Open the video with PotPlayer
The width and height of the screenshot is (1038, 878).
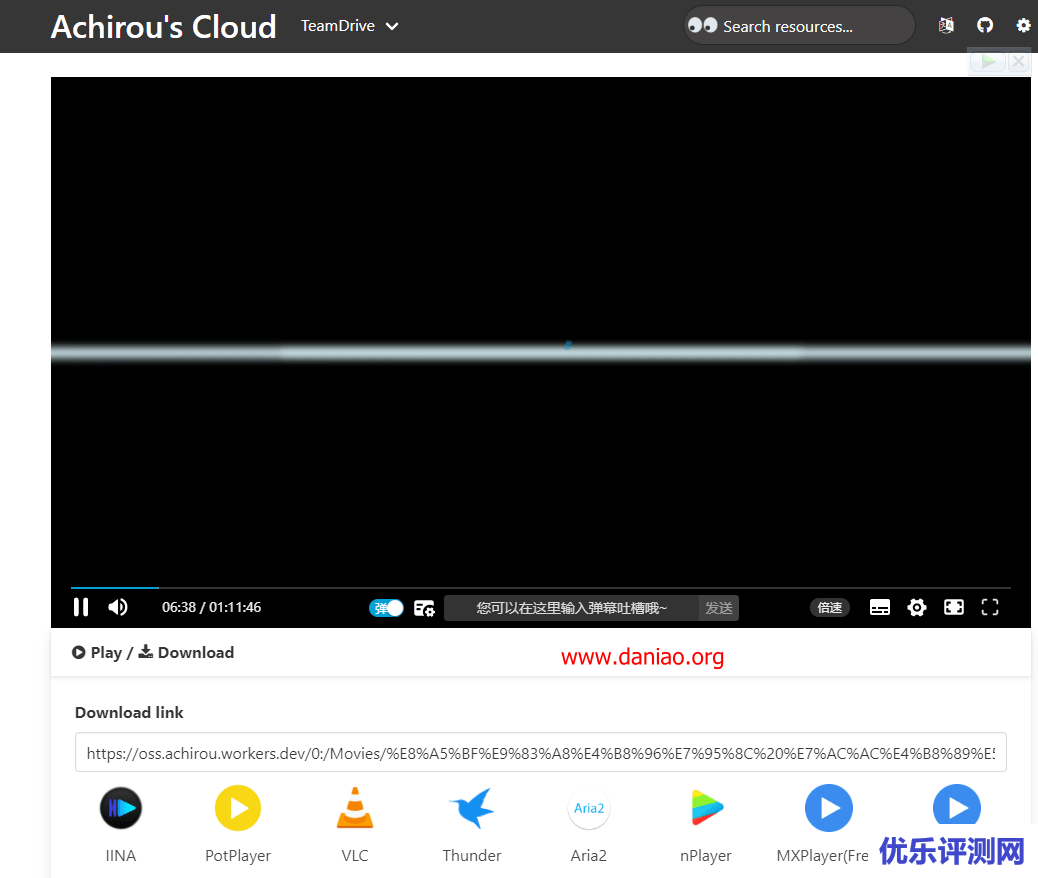[x=237, y=808]
